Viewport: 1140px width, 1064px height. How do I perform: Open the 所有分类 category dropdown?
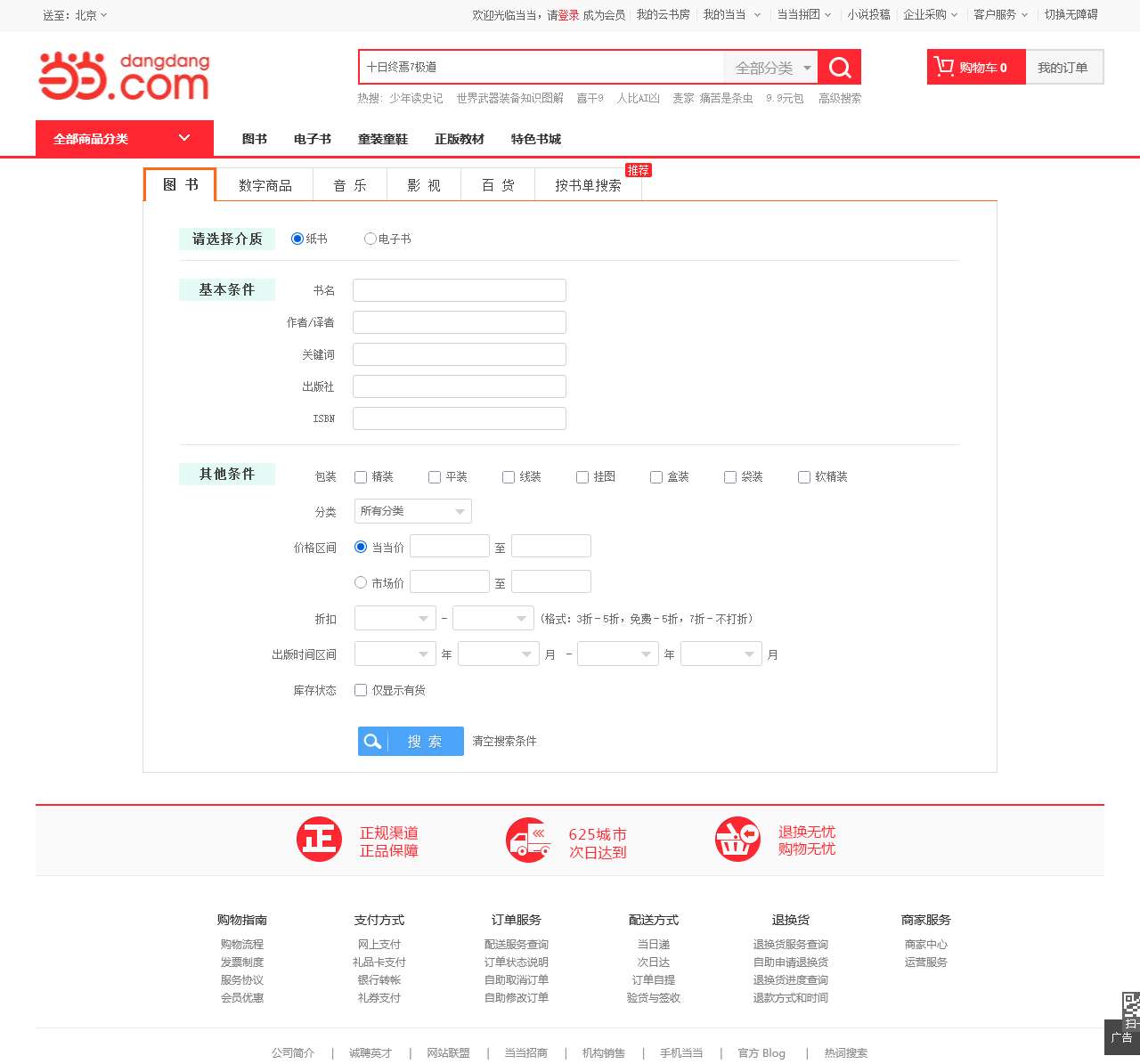412,510
